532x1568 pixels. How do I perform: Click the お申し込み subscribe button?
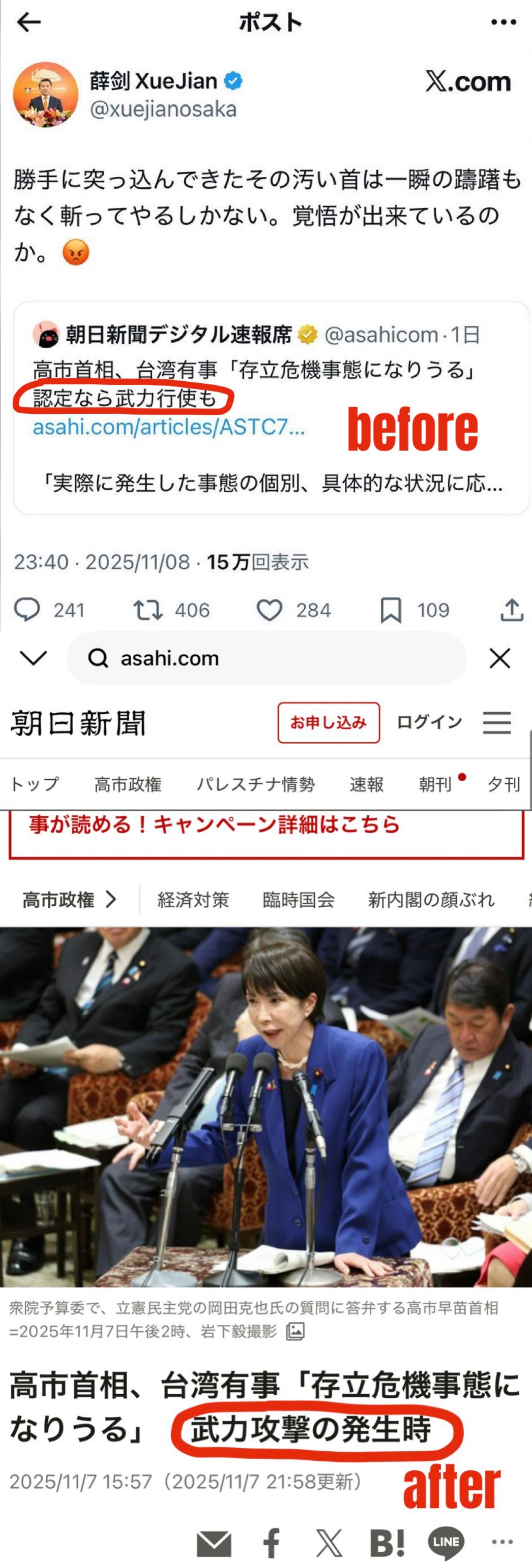pos(329,722)
